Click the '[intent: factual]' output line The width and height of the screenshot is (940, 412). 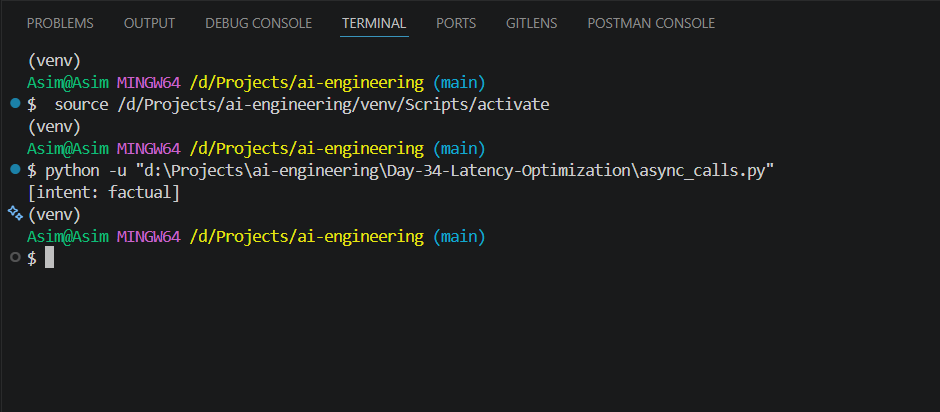[x=104, y=193]
